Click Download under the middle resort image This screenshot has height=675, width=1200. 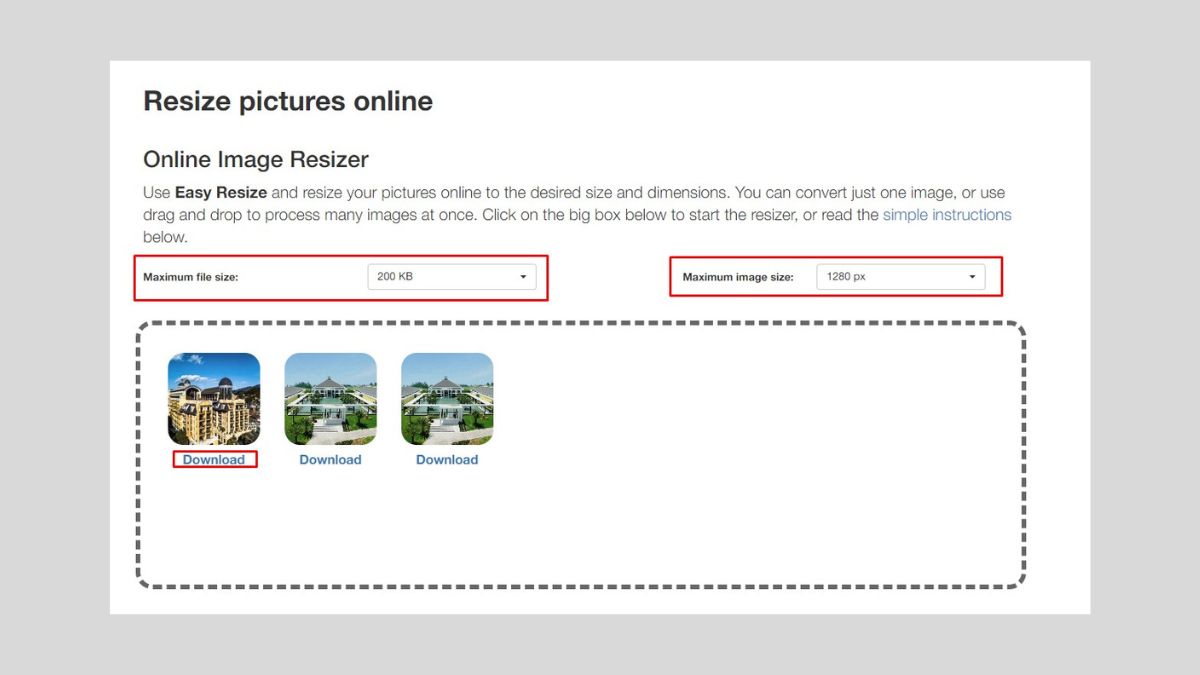tap(330, 460)
